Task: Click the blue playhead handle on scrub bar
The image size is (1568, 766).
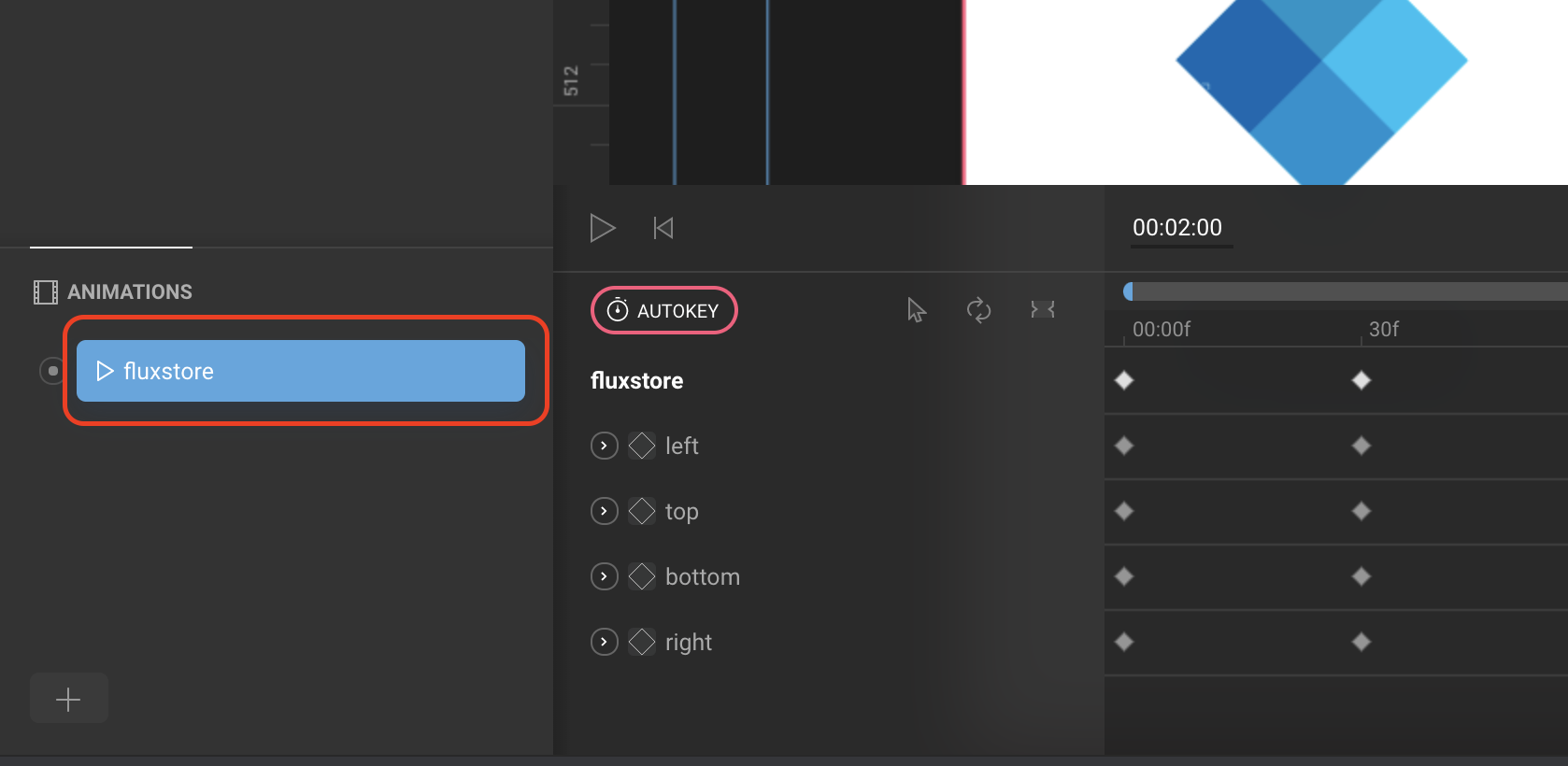Action: point(1128,291)
